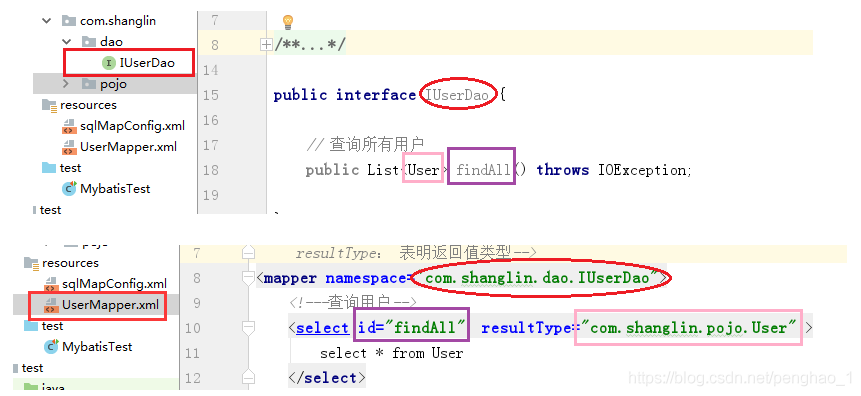The height and width of the screenshot is (396, 861).
Task: Expand the folded /**...*/ comment with the plus marker
Action: click(x=266, y=45)
